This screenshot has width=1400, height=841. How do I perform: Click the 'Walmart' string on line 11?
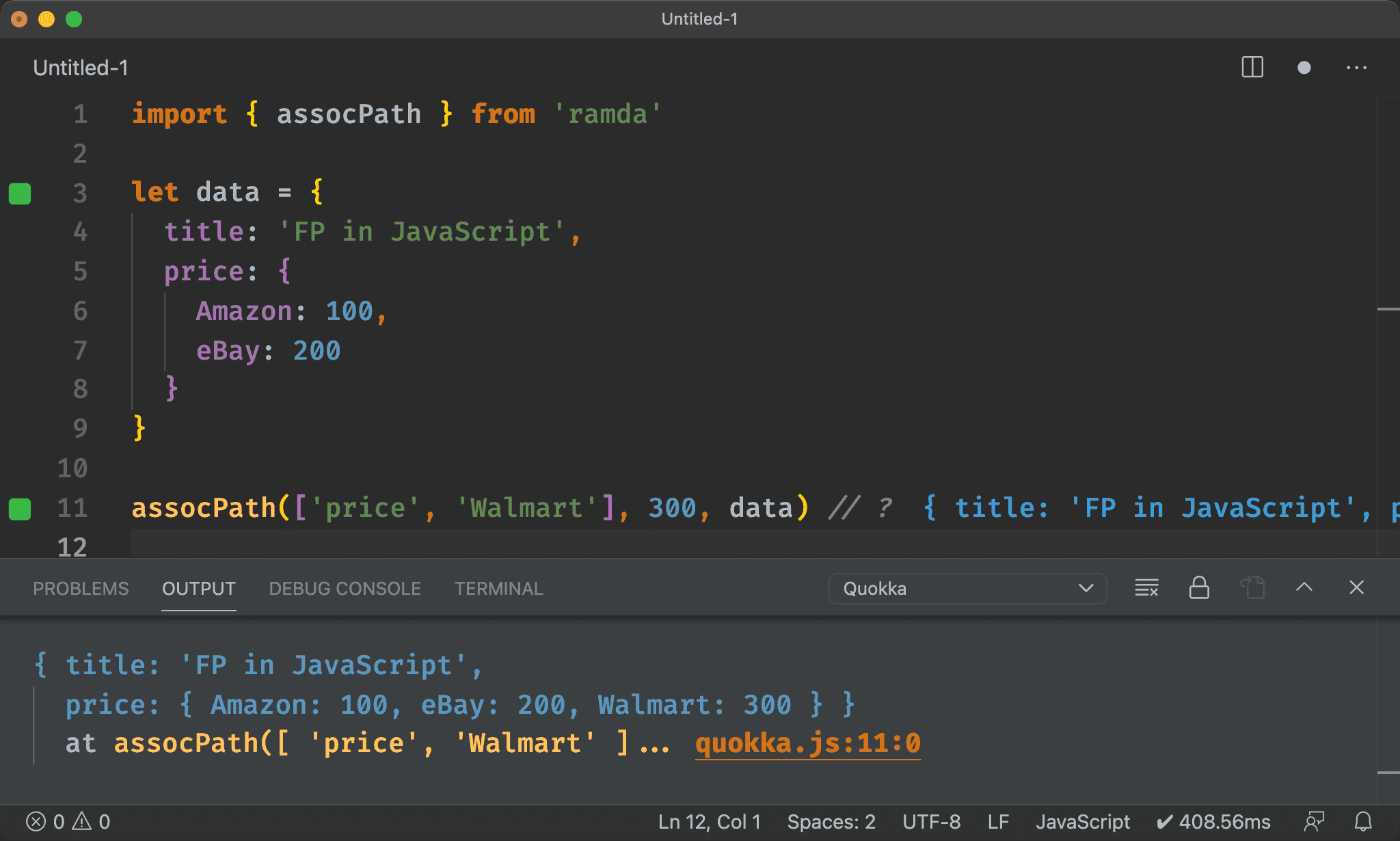(526, 508)
